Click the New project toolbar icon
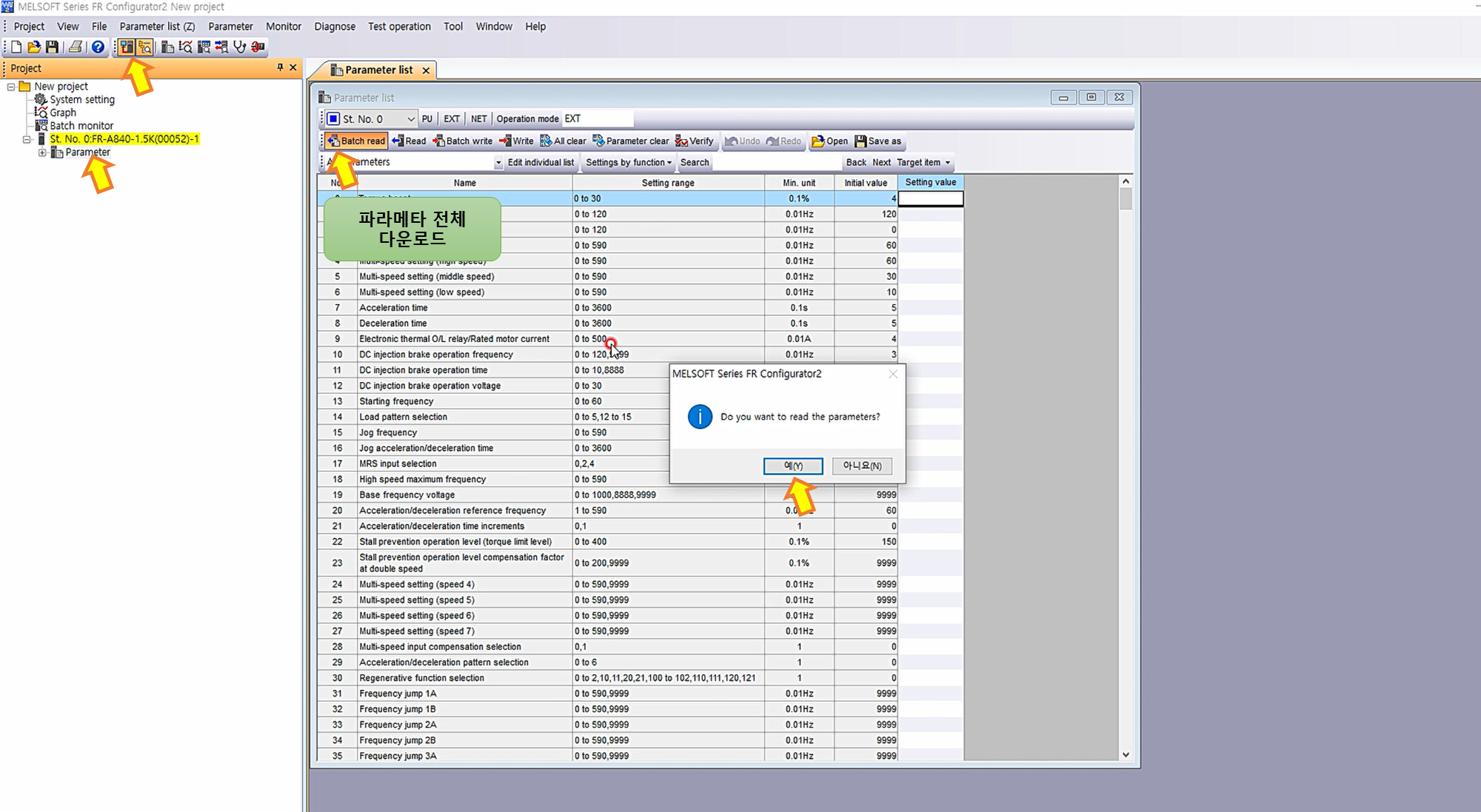Screen dimensions: 1481x812 point(16,47)
